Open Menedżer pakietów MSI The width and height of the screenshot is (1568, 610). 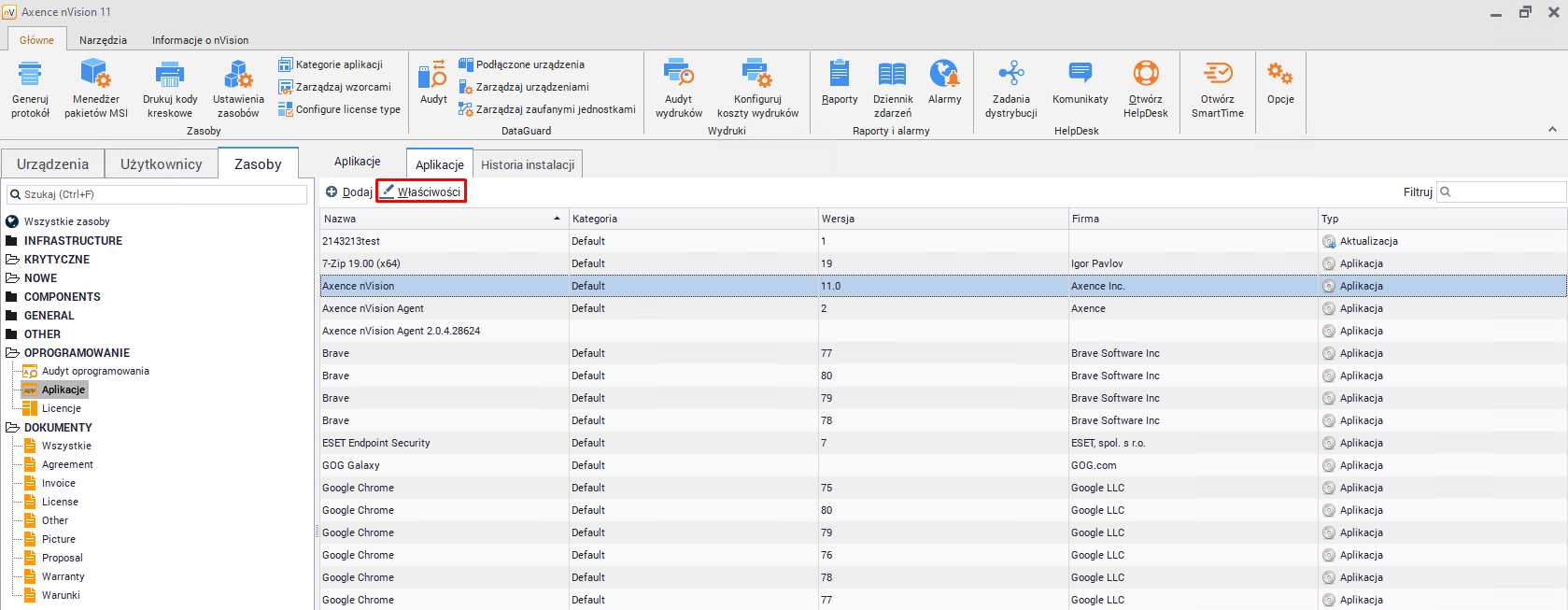click(x=95, y=75)
